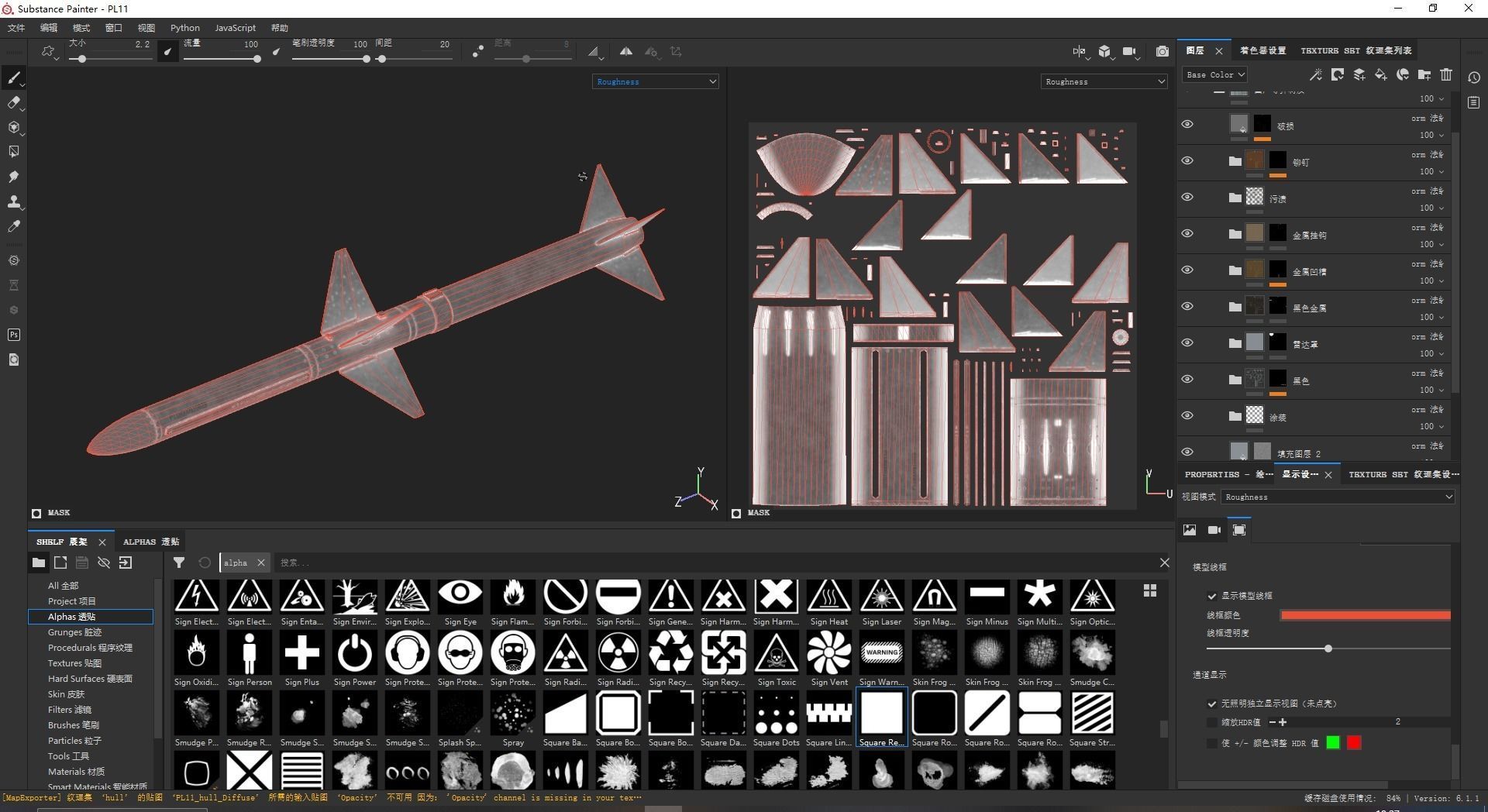The width and height of the screenshot is (1488, 812).
Task: Hide the 污渍 folder layer
Action: click(1187, 197)
